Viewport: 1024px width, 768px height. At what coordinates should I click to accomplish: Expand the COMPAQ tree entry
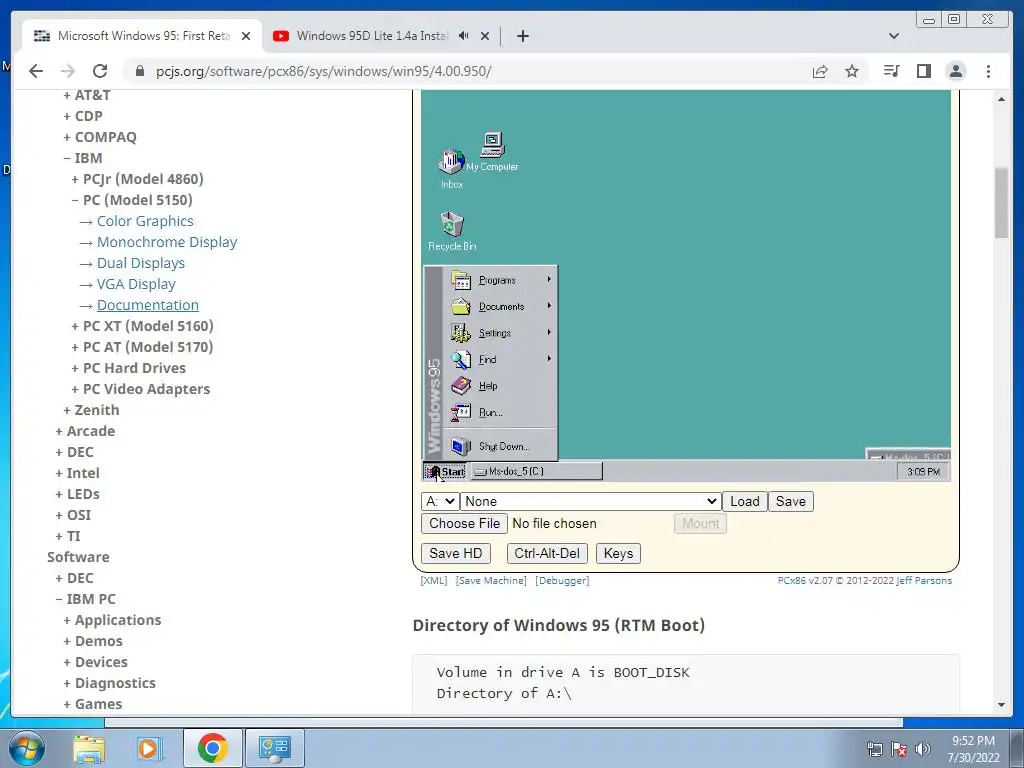(99, 137)
